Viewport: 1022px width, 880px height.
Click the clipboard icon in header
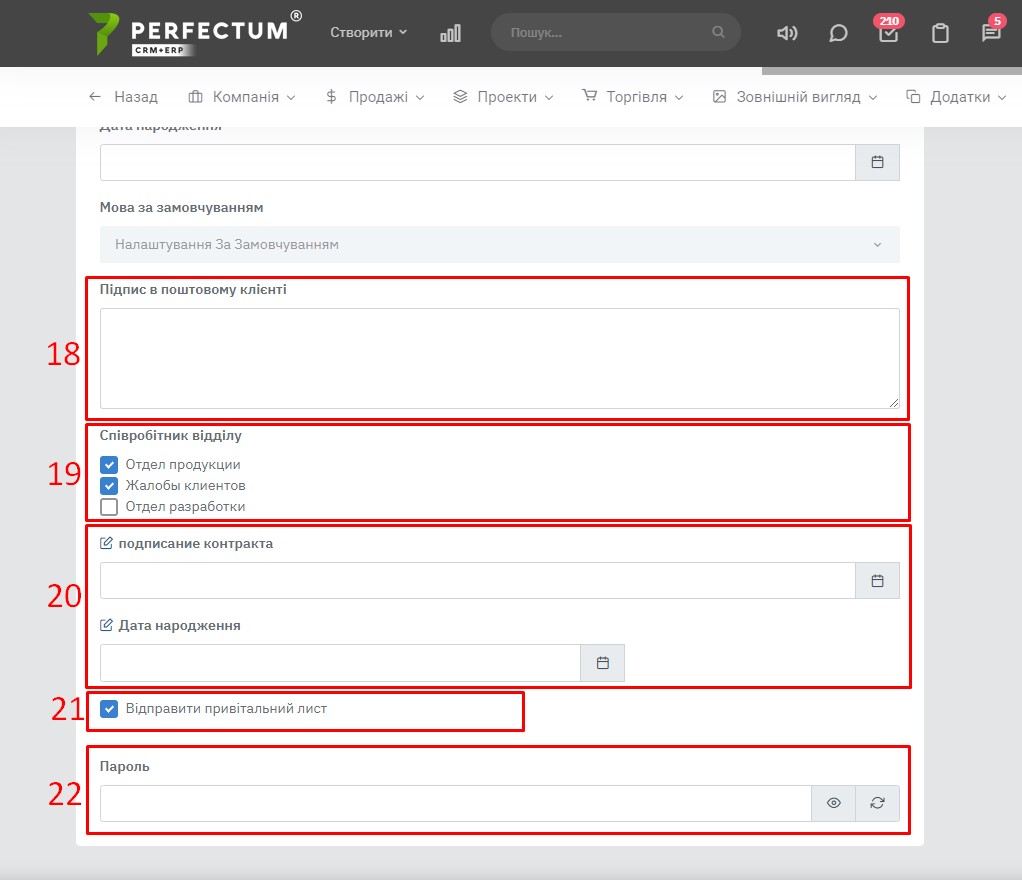940,33
